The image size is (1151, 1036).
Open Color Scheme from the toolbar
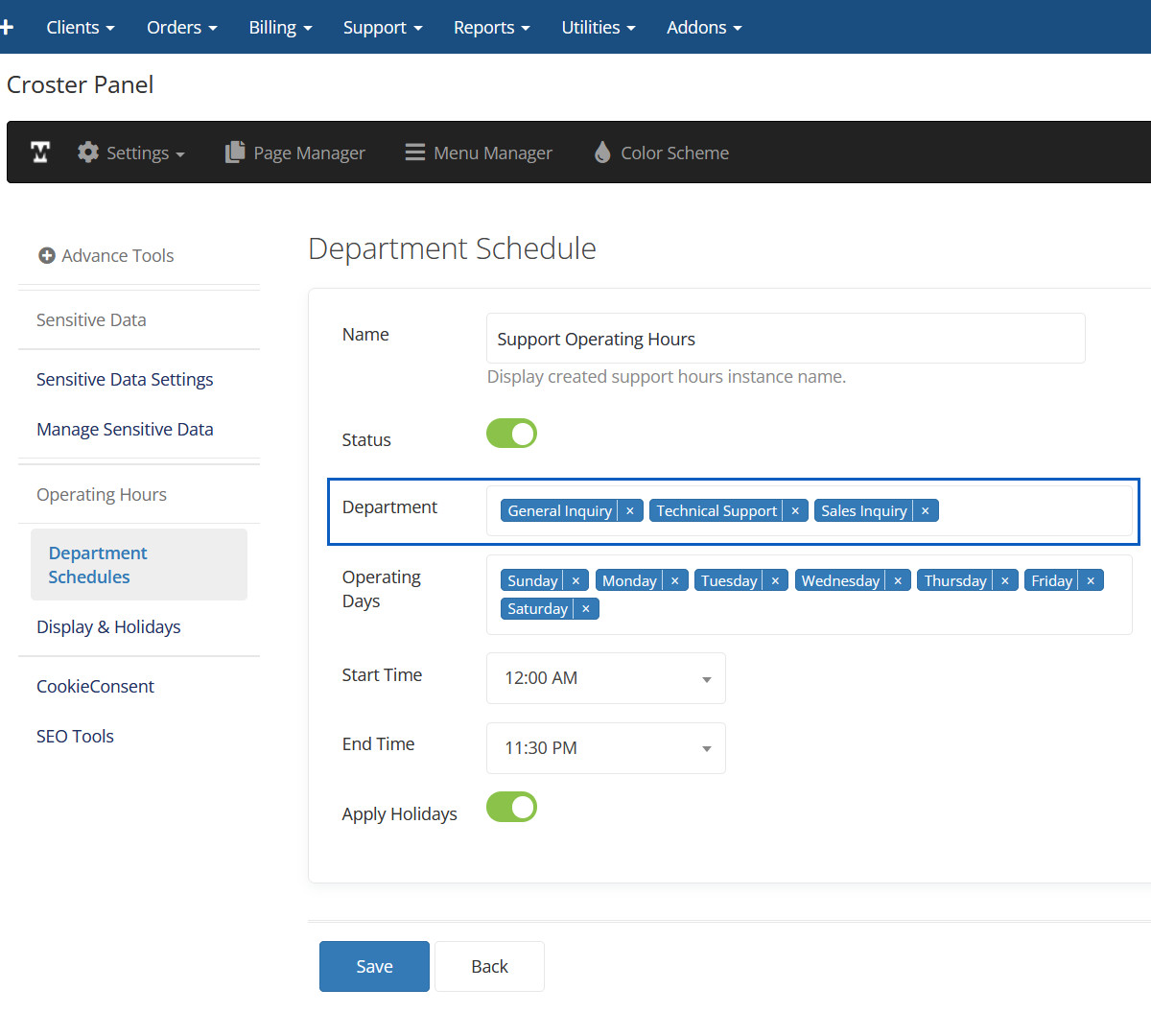coord(661,153)
